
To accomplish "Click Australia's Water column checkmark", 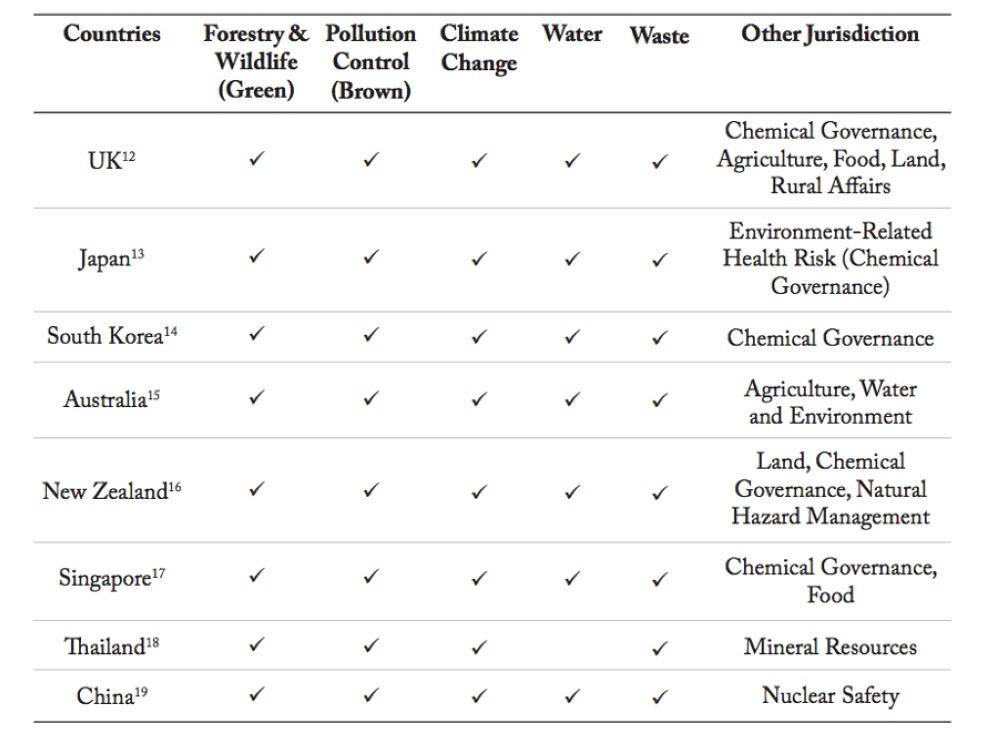I will coord(572,399).
